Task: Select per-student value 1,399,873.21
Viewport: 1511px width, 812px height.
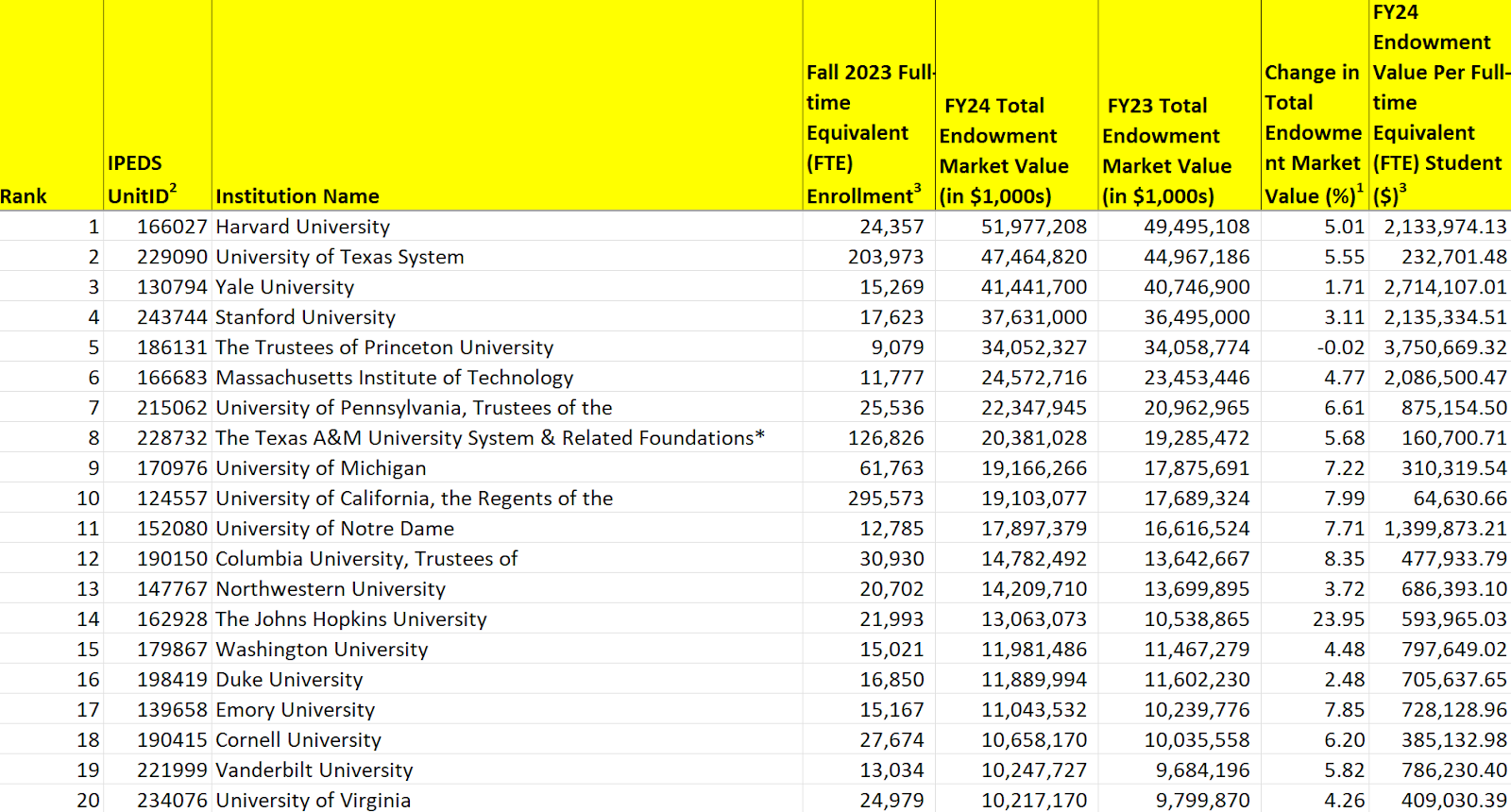Action: pos(1440,528)
